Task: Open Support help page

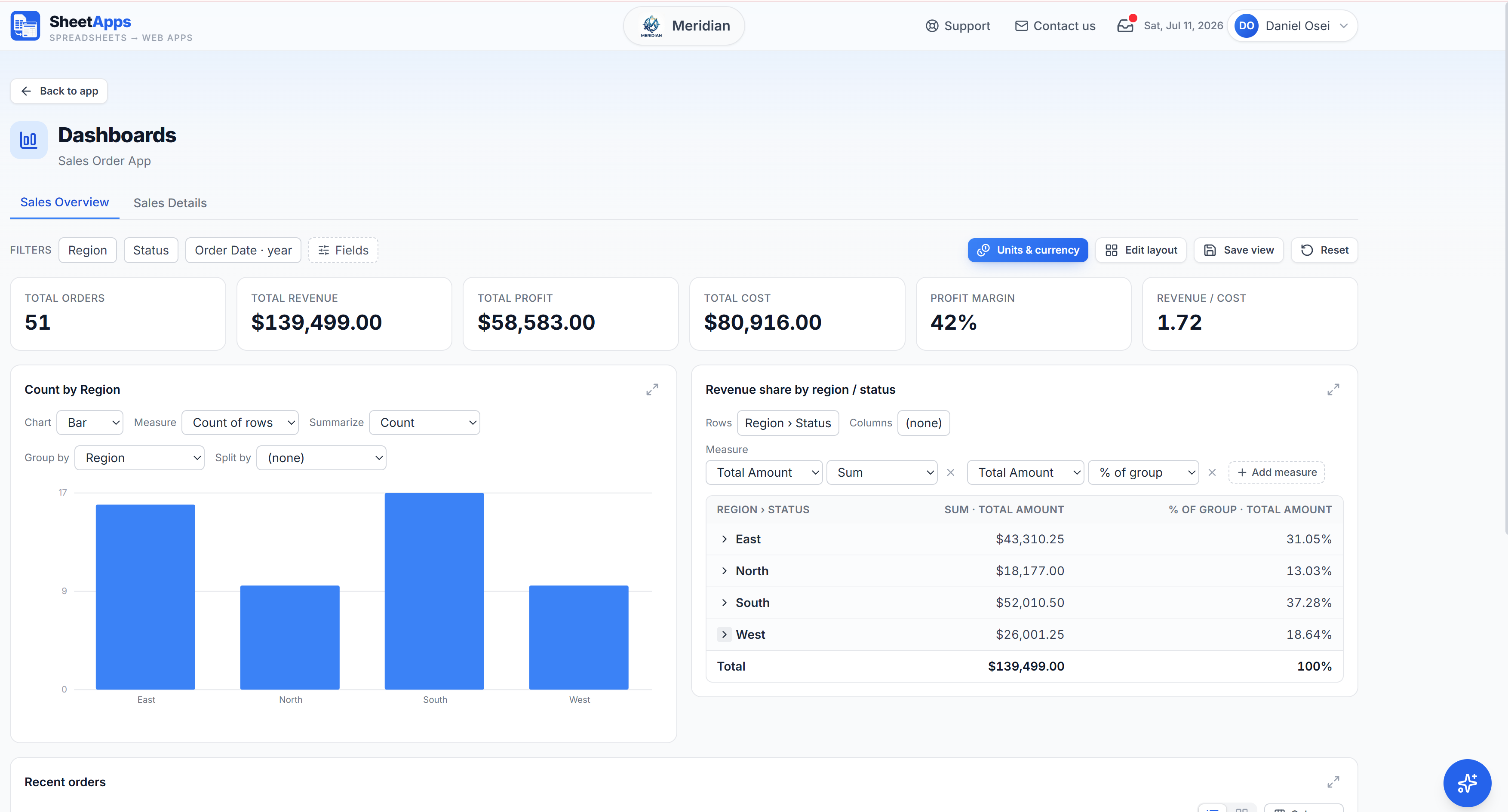Action: pos(958,26)
